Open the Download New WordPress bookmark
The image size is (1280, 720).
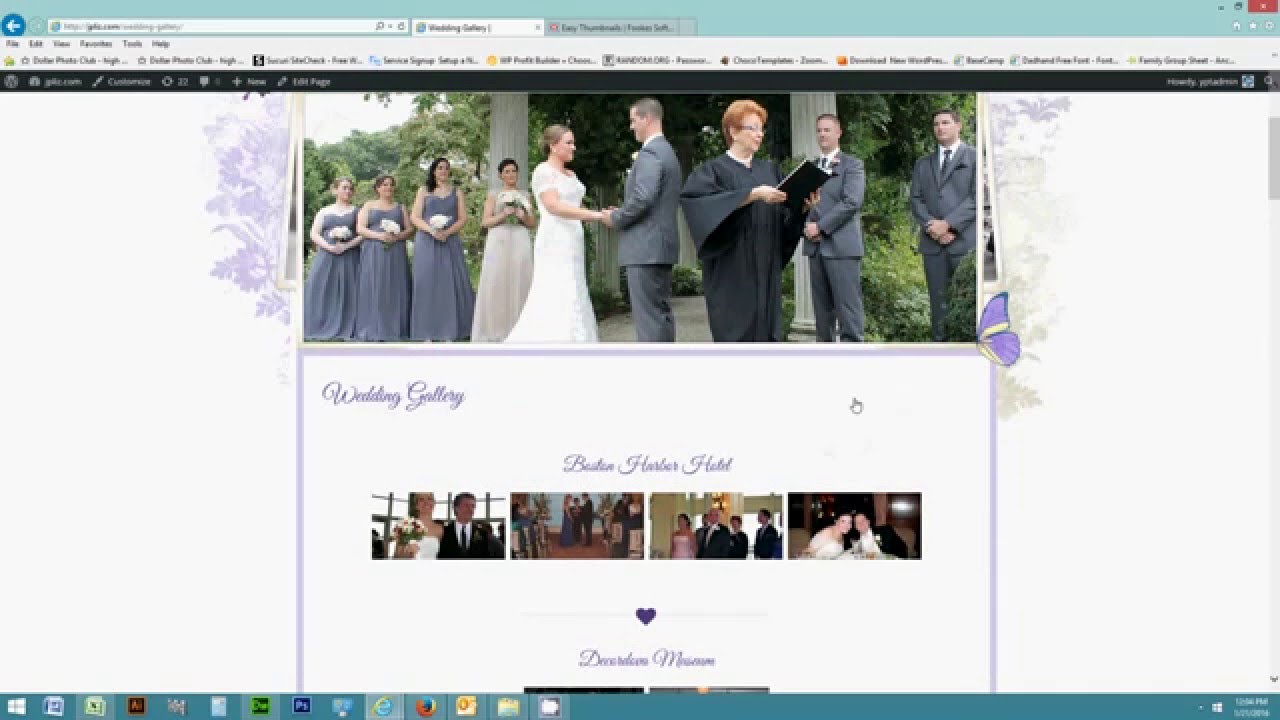pyautogui.click(x=892, y=60)
